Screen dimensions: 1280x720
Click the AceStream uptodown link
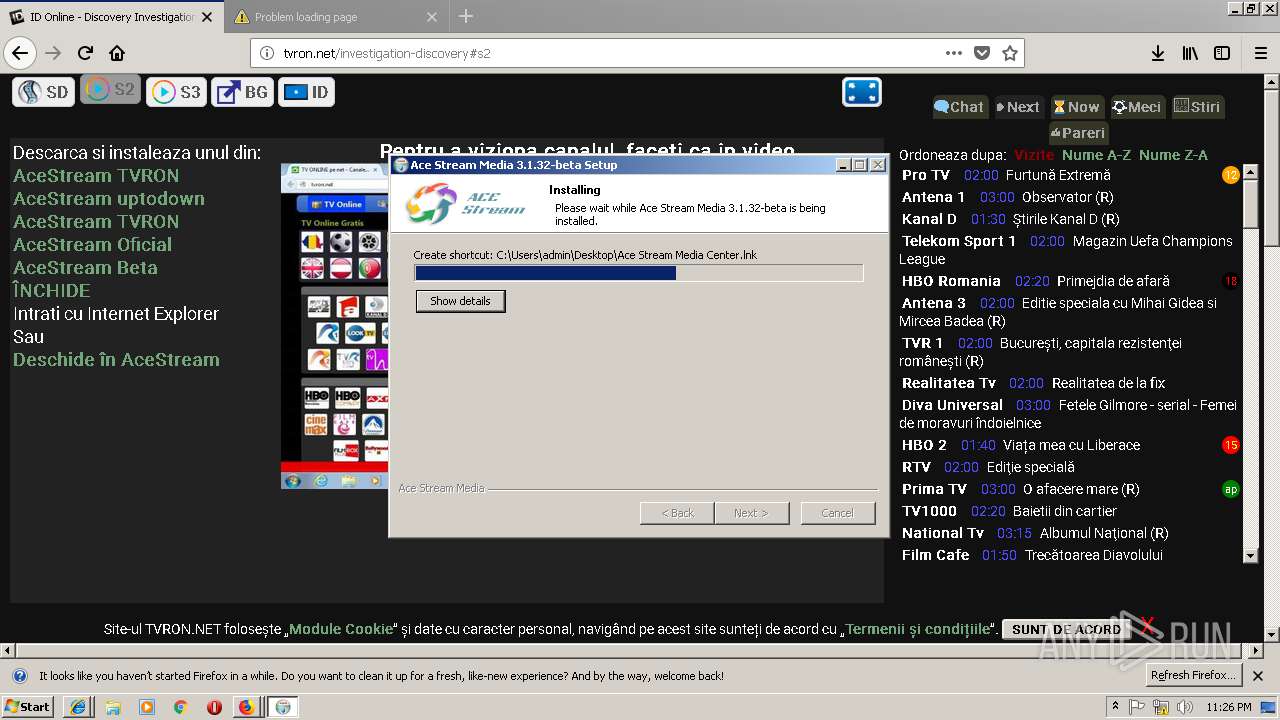pyautogui.click(x=109, y=199)
